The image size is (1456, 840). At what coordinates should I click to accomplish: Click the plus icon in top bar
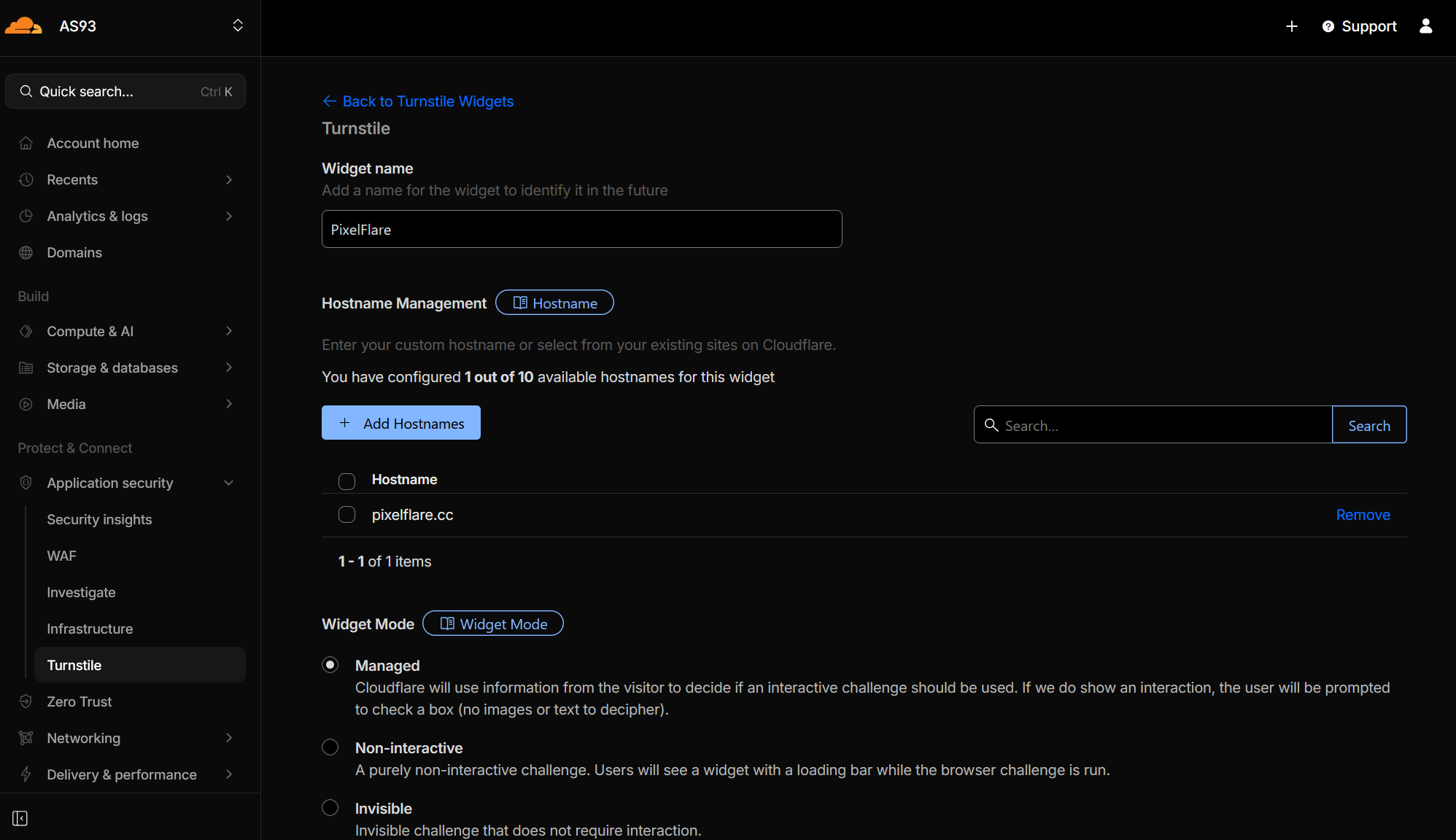point(1291,26)
